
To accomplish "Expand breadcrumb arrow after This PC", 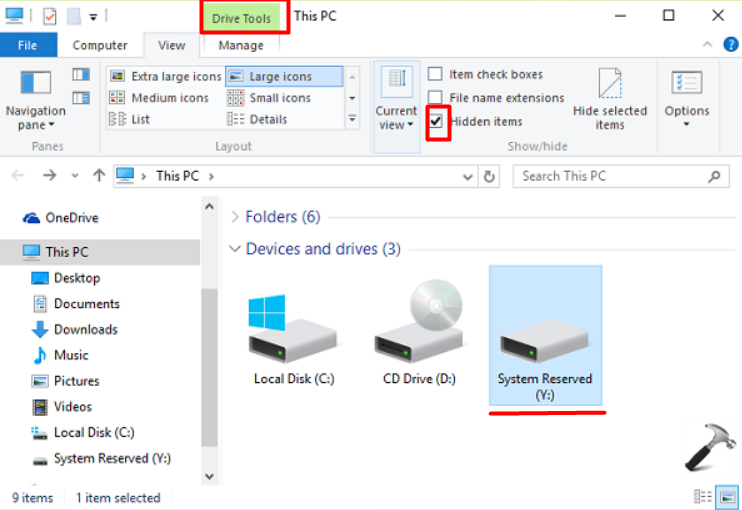I will point(211,176).
